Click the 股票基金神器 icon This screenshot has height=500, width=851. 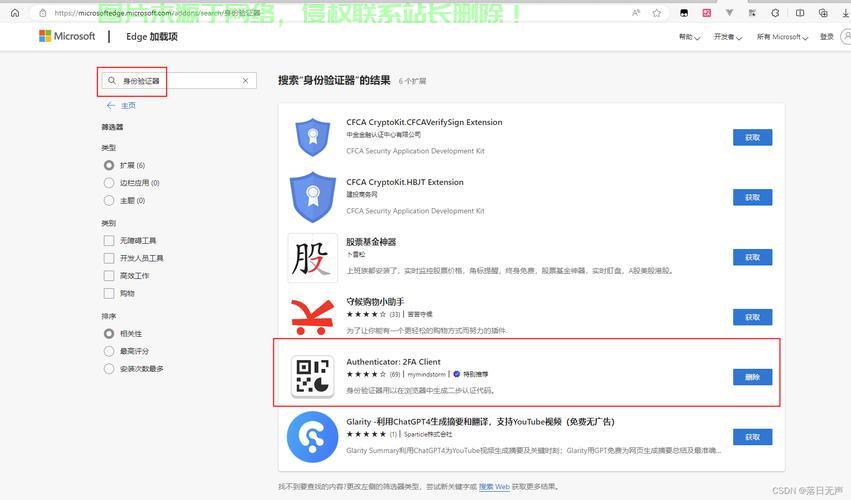[312, 258]
